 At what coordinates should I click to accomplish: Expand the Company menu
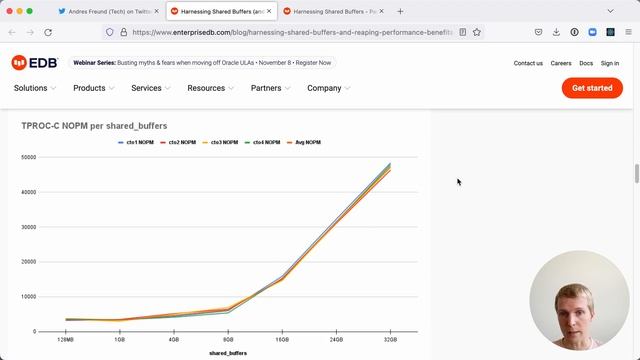point(329,88)
